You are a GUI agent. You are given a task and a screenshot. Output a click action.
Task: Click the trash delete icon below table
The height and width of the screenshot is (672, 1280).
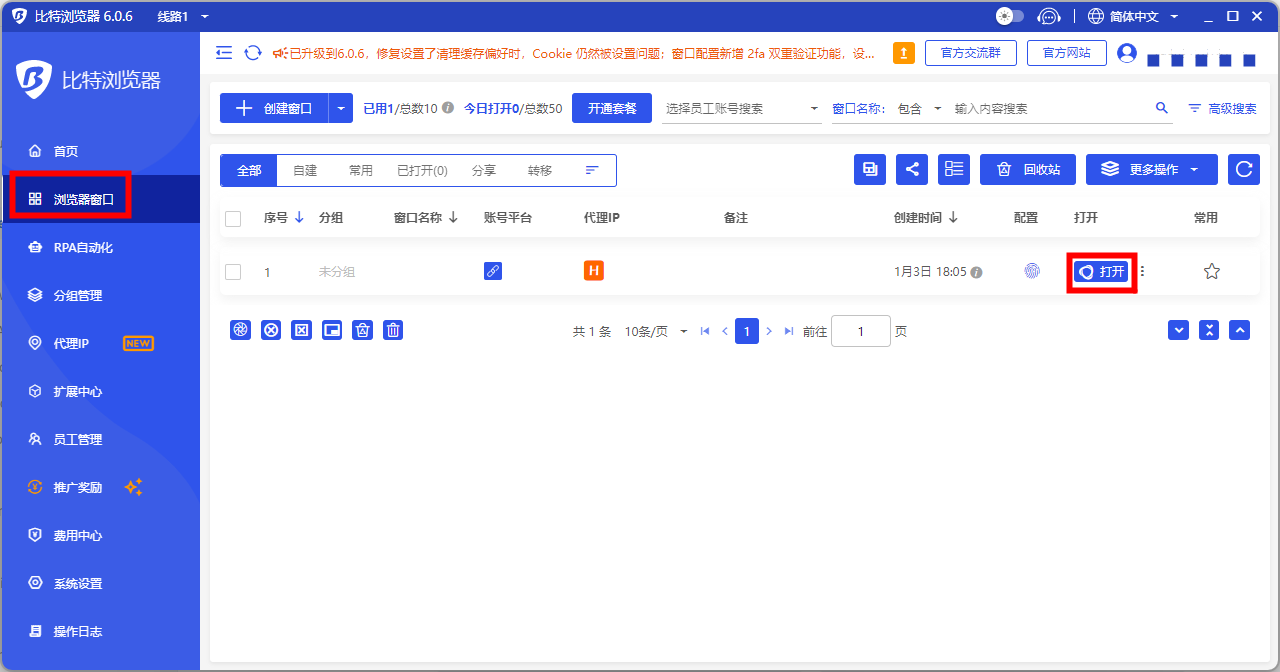pos(393,330)
